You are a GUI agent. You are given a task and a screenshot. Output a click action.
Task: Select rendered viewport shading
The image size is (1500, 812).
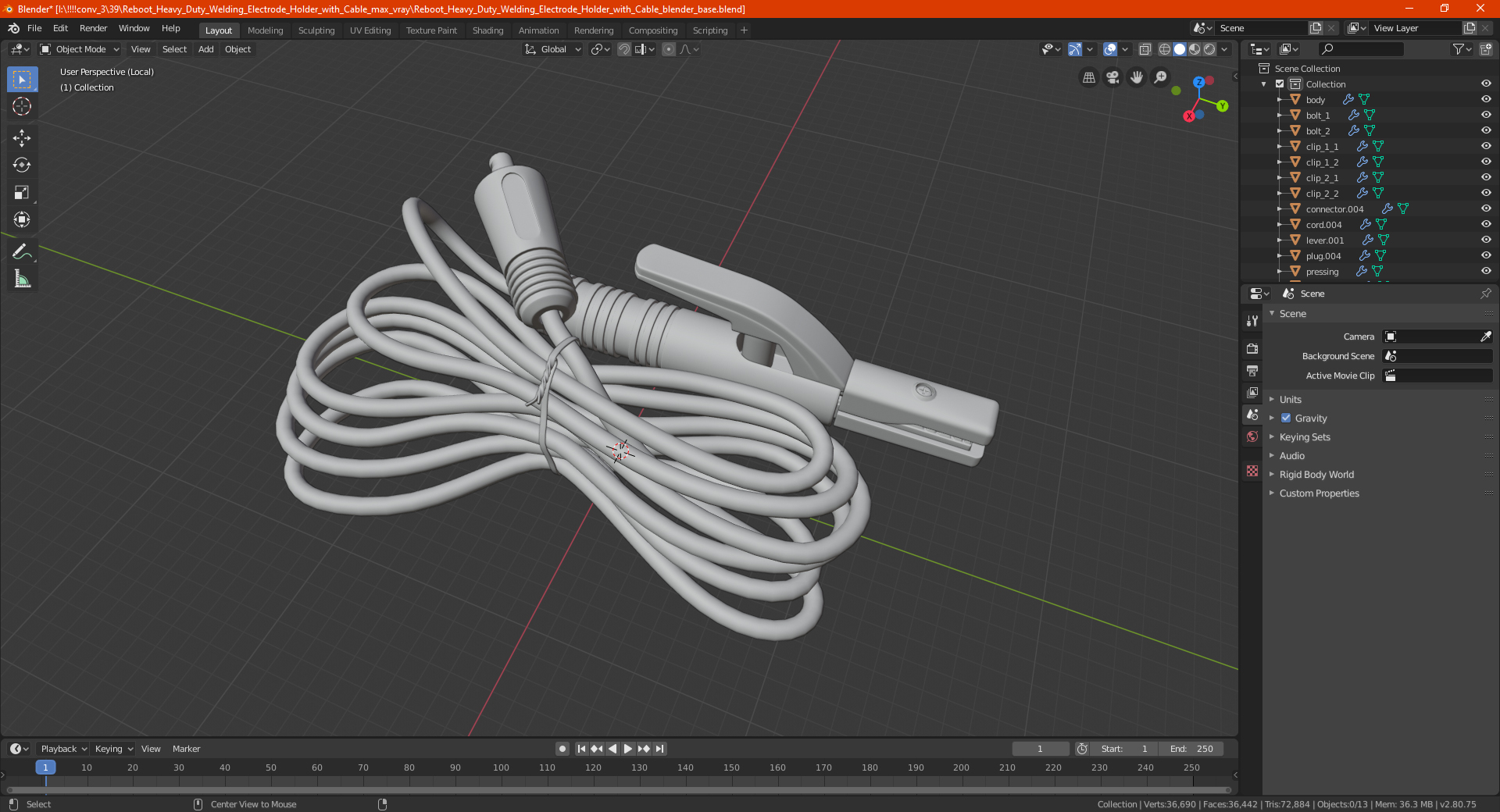point(1209,49)
